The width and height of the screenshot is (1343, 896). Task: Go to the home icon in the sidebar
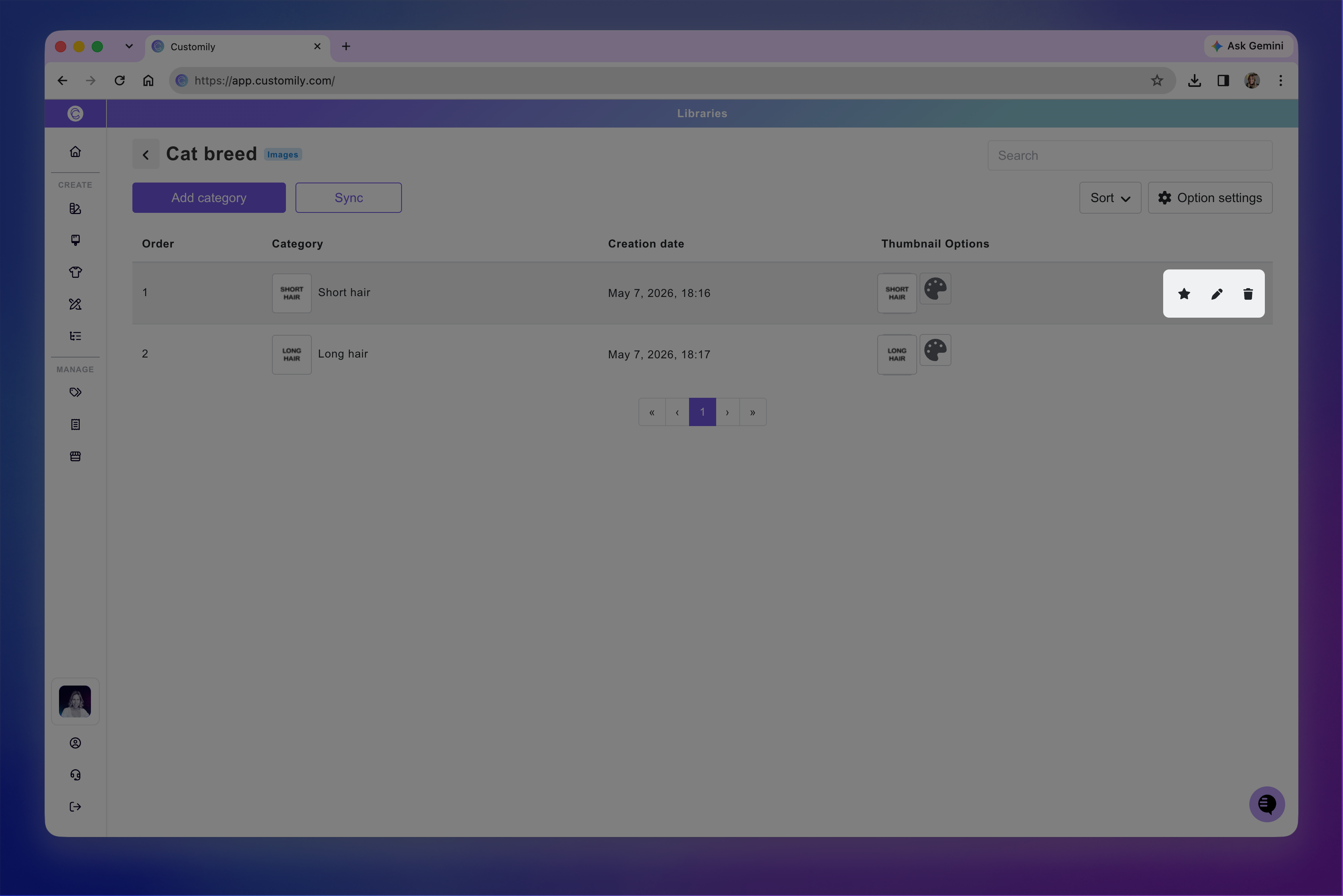tap(75, 151)
